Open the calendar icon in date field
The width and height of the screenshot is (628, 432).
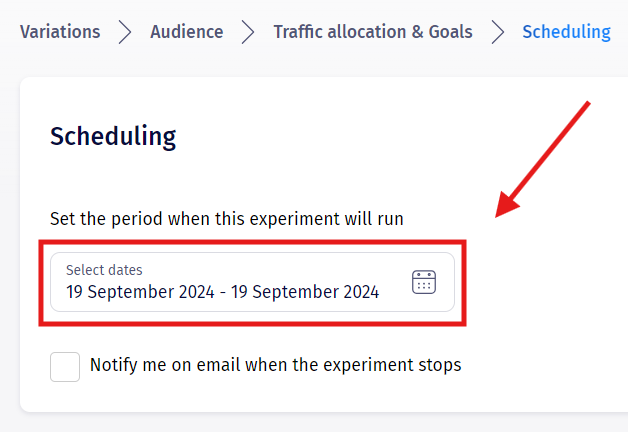pos(424,282)
